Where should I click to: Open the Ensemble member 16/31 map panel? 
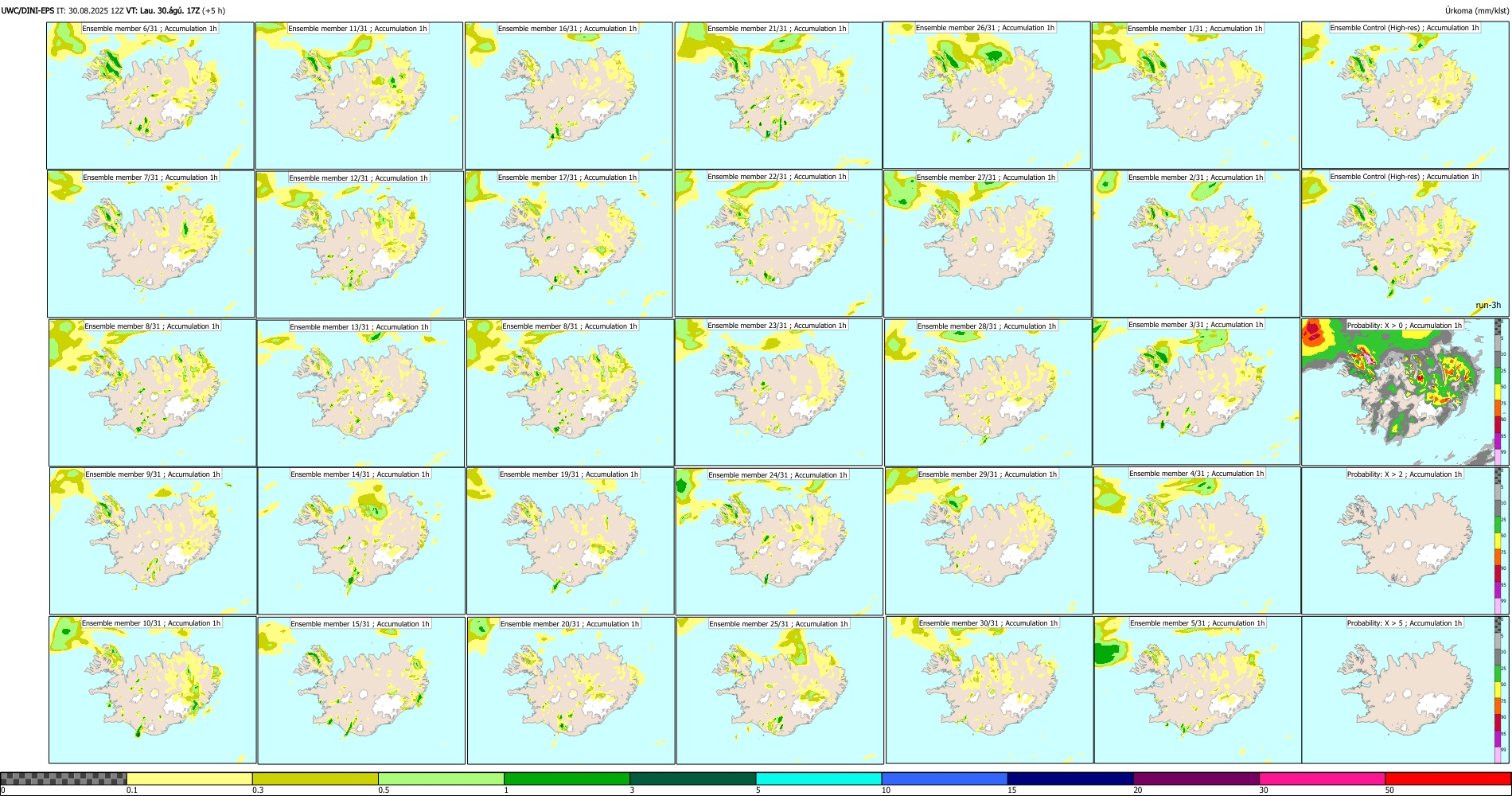click(568, 96)
